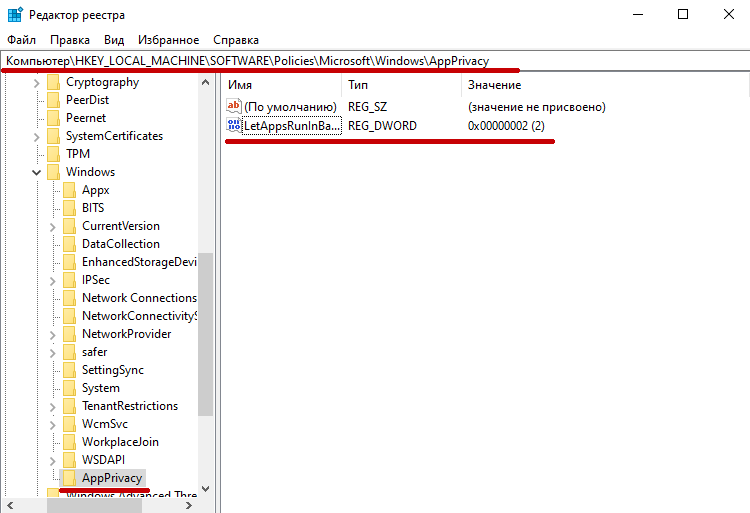Select the TPM folder icon
Image resolution: width=750 pixels, height=513 pixels.
[54, 154]
